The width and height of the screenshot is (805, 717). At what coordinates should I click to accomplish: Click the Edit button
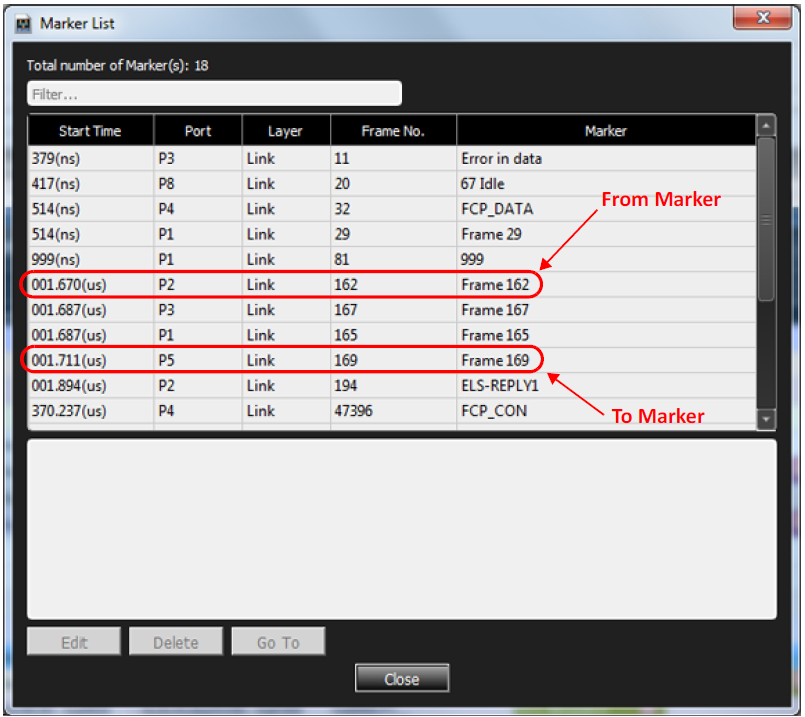click(x=74, y=642)
